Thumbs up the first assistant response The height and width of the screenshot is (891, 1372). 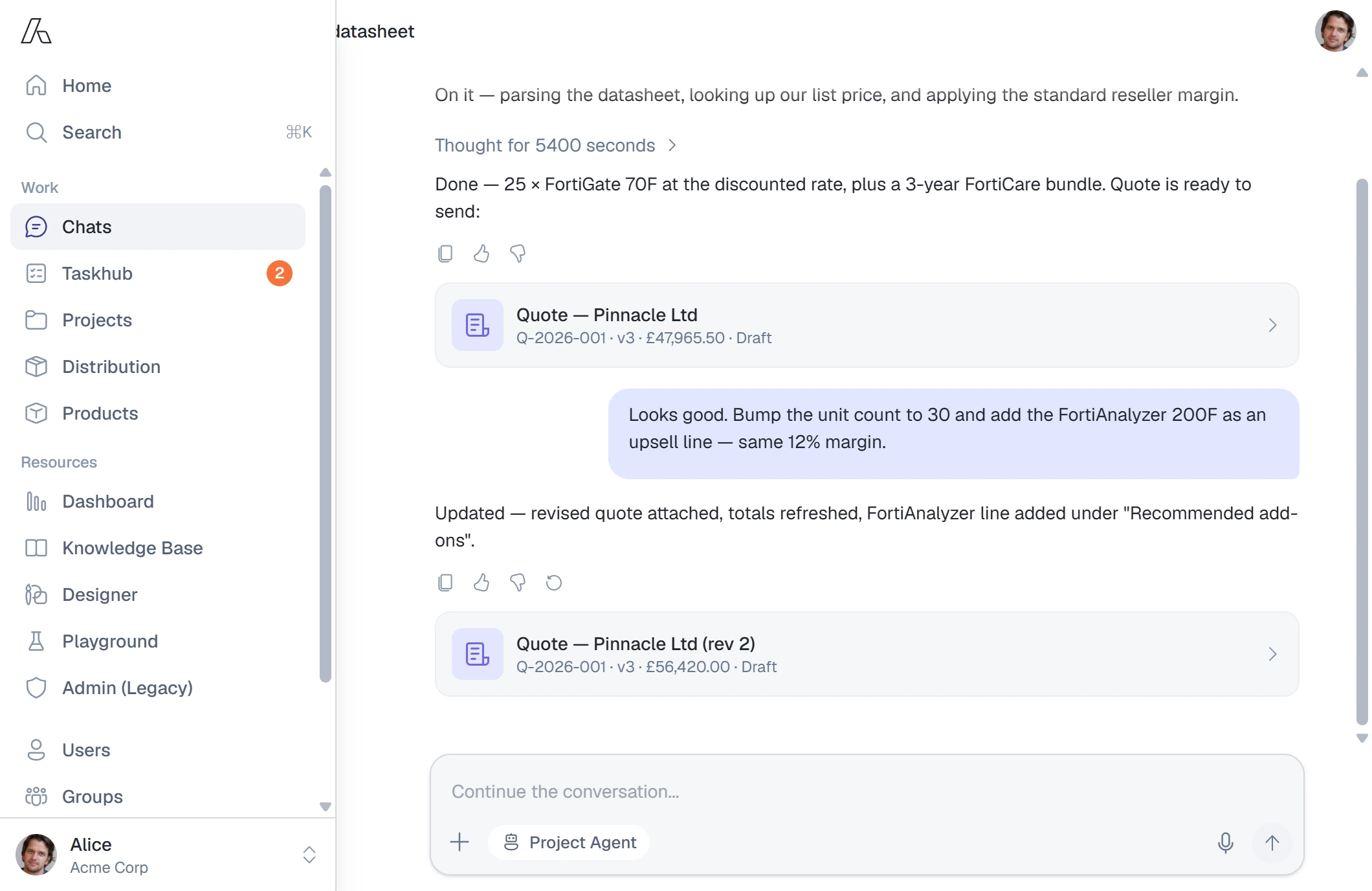[481, 253]
